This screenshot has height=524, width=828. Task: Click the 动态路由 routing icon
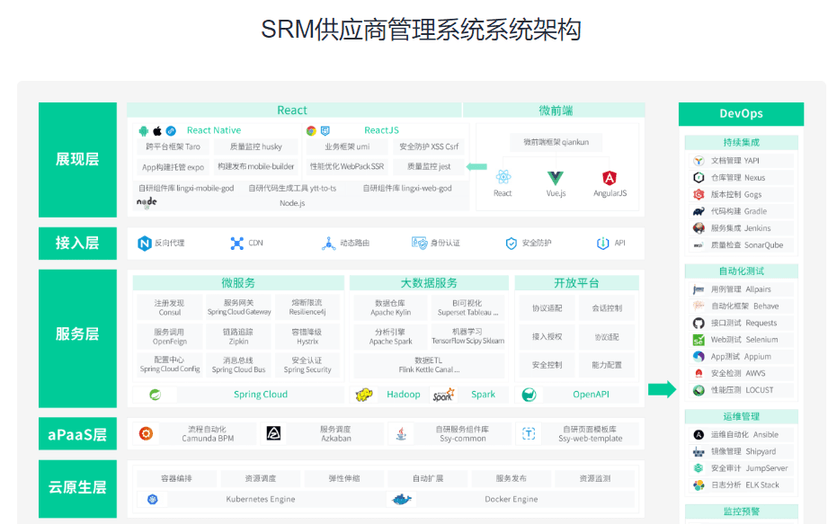pyautogui.click(x=328, y=243)
